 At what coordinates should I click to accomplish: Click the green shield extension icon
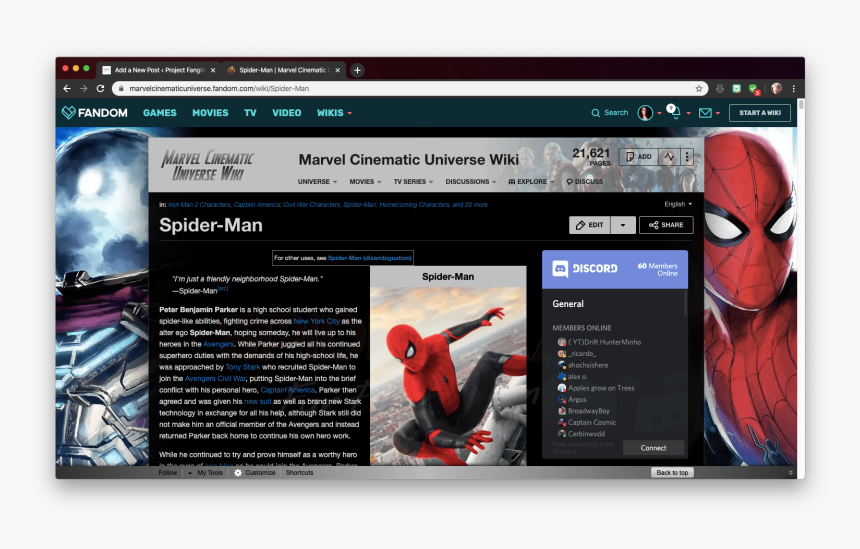tap(737, 88)
